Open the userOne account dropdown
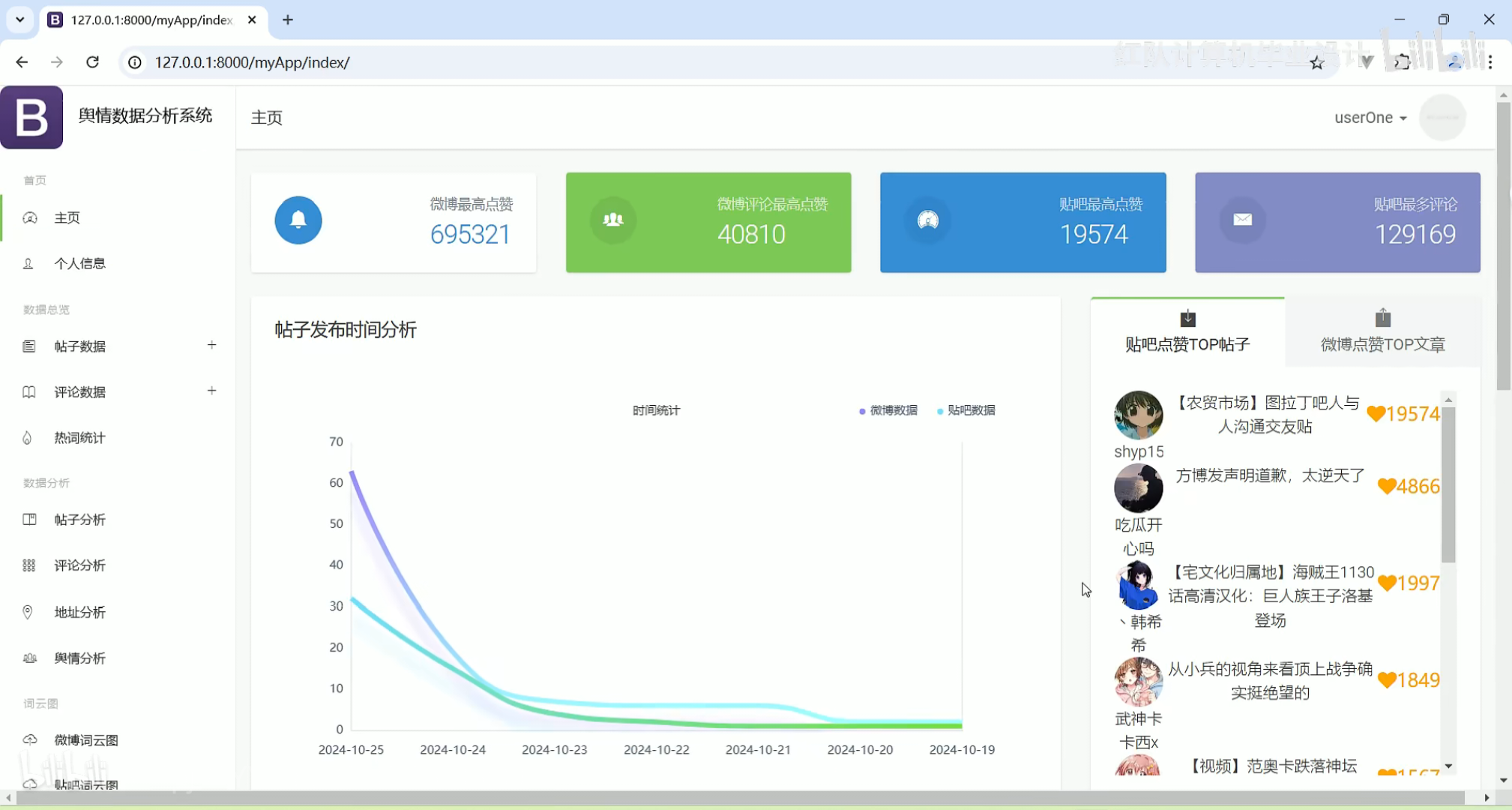The height and width of the screenshot is (810, 1512). (x=1370, y=118)
